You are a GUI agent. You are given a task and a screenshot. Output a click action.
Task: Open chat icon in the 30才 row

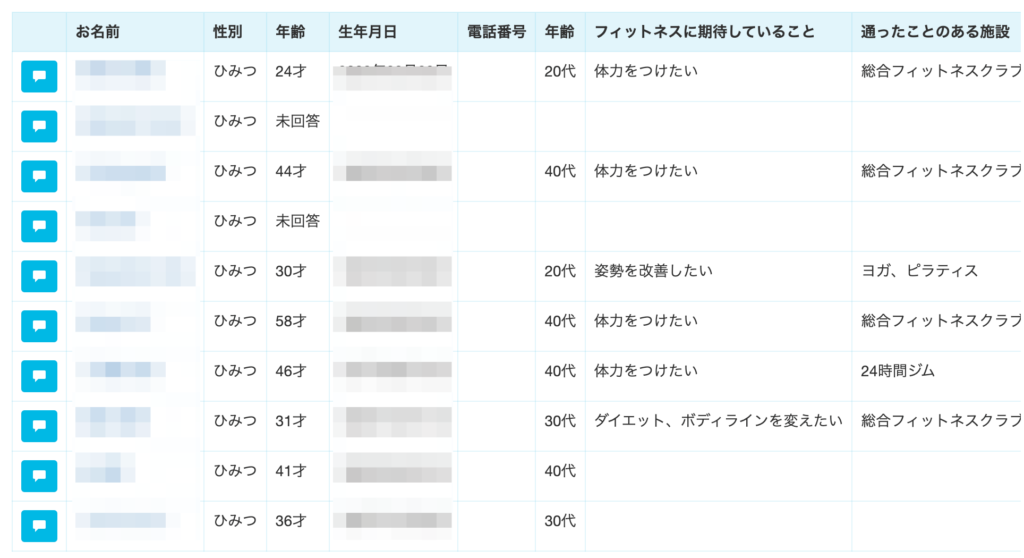point(39,276)
